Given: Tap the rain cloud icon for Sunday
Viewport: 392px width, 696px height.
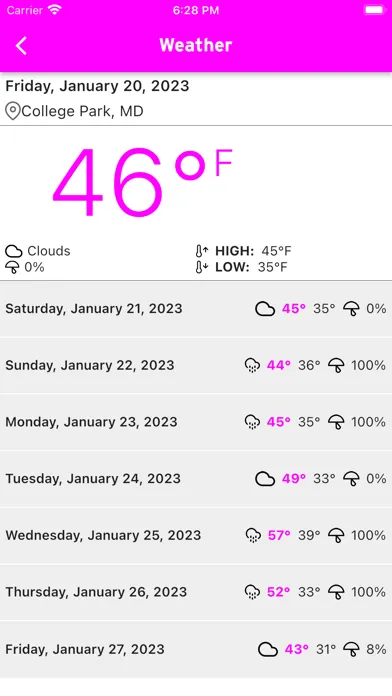Looking at the screenshot, I should tap(252, 365).
